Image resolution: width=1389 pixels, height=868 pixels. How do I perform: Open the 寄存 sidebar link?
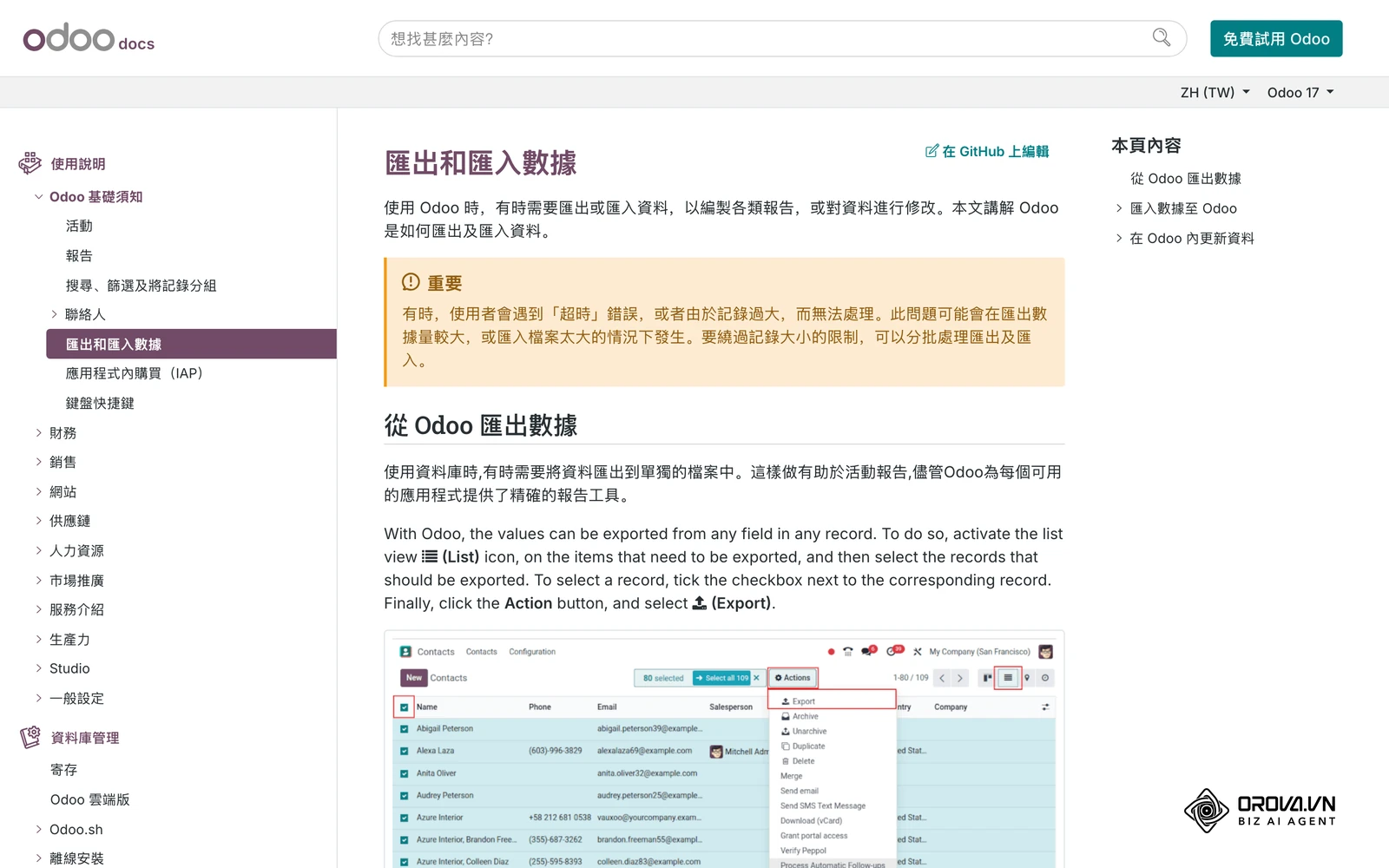[x=63, y=770]
